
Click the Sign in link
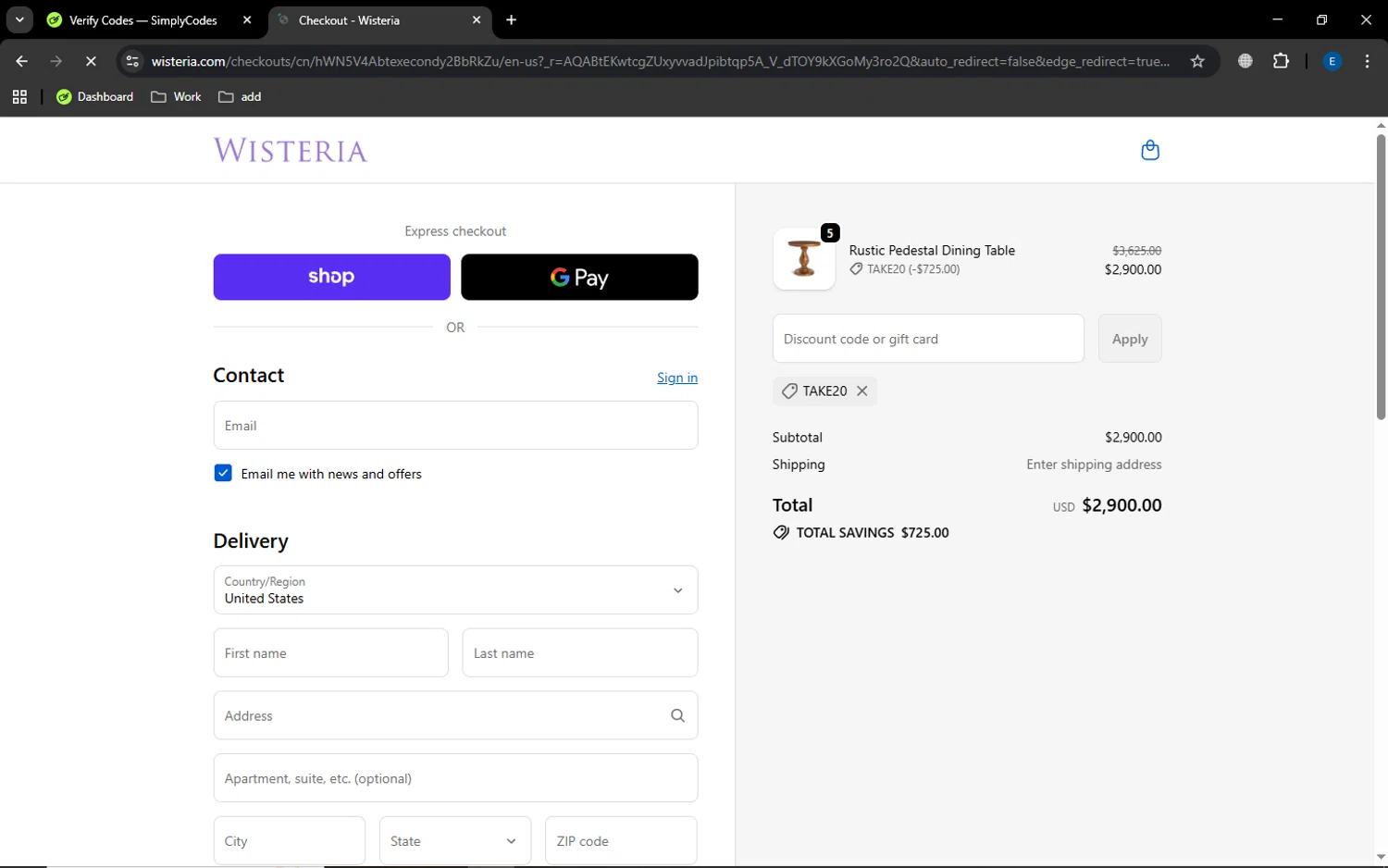pos(677,378)
